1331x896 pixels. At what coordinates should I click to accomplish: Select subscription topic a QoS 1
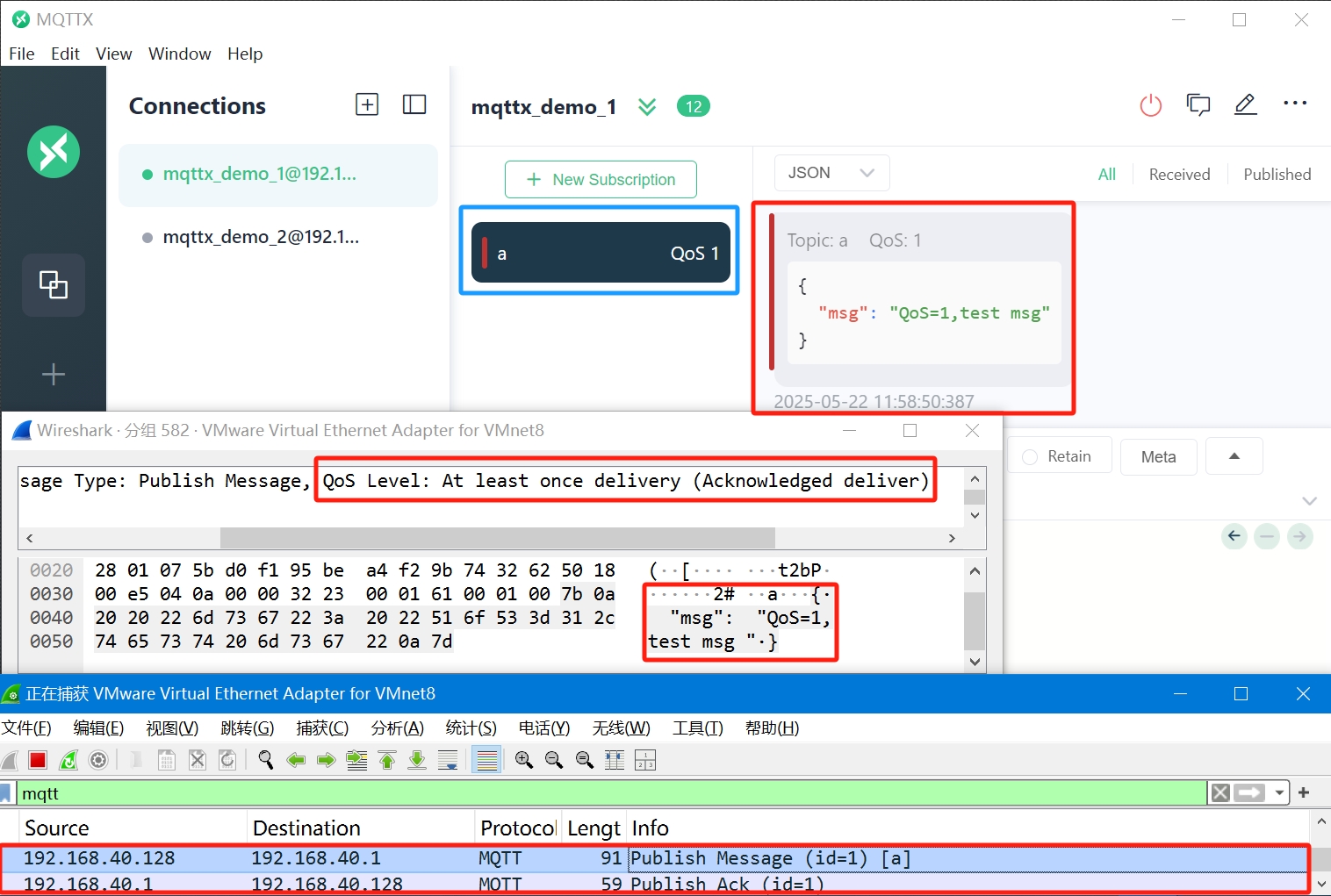coord(601,253)
